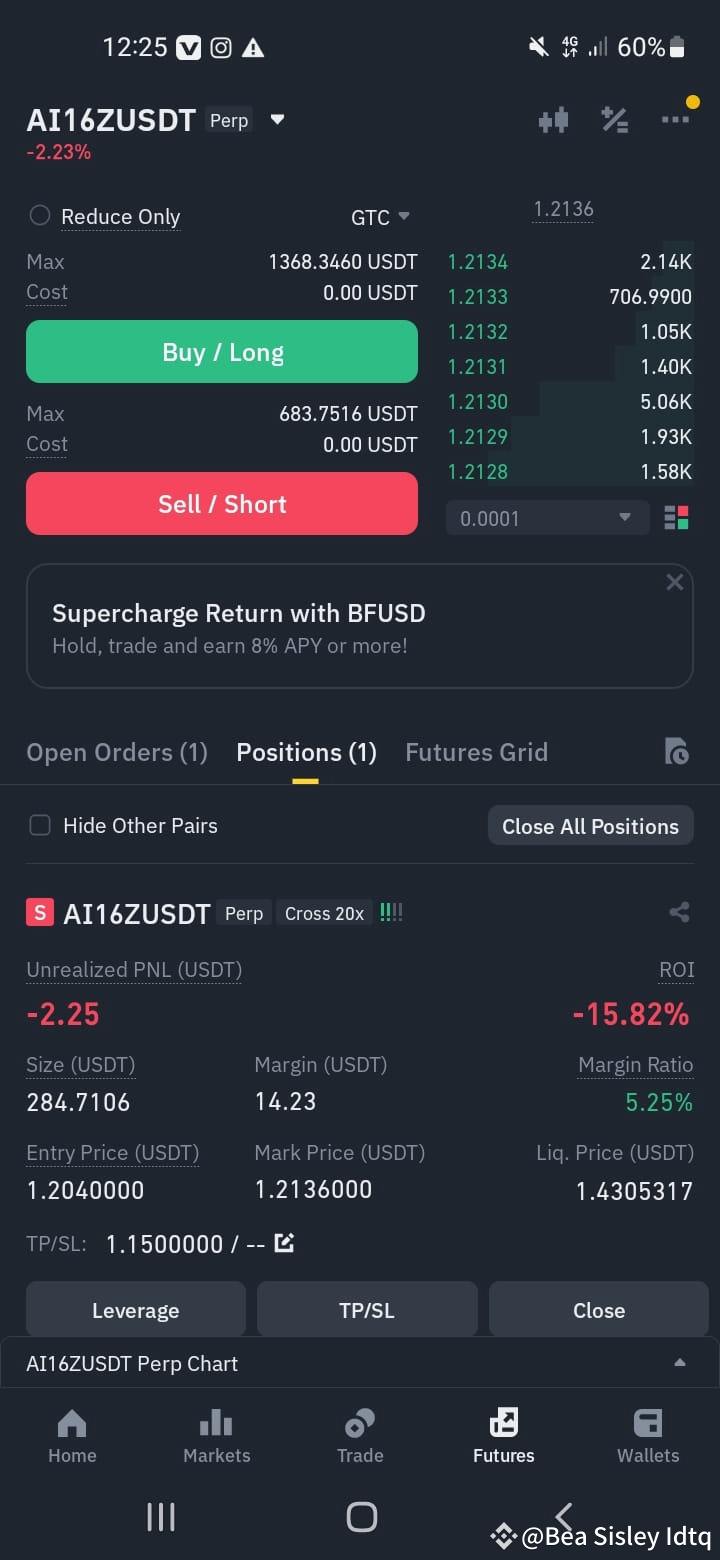Expand the AI16ZUSDT pair selector arrow

[278, 120]
